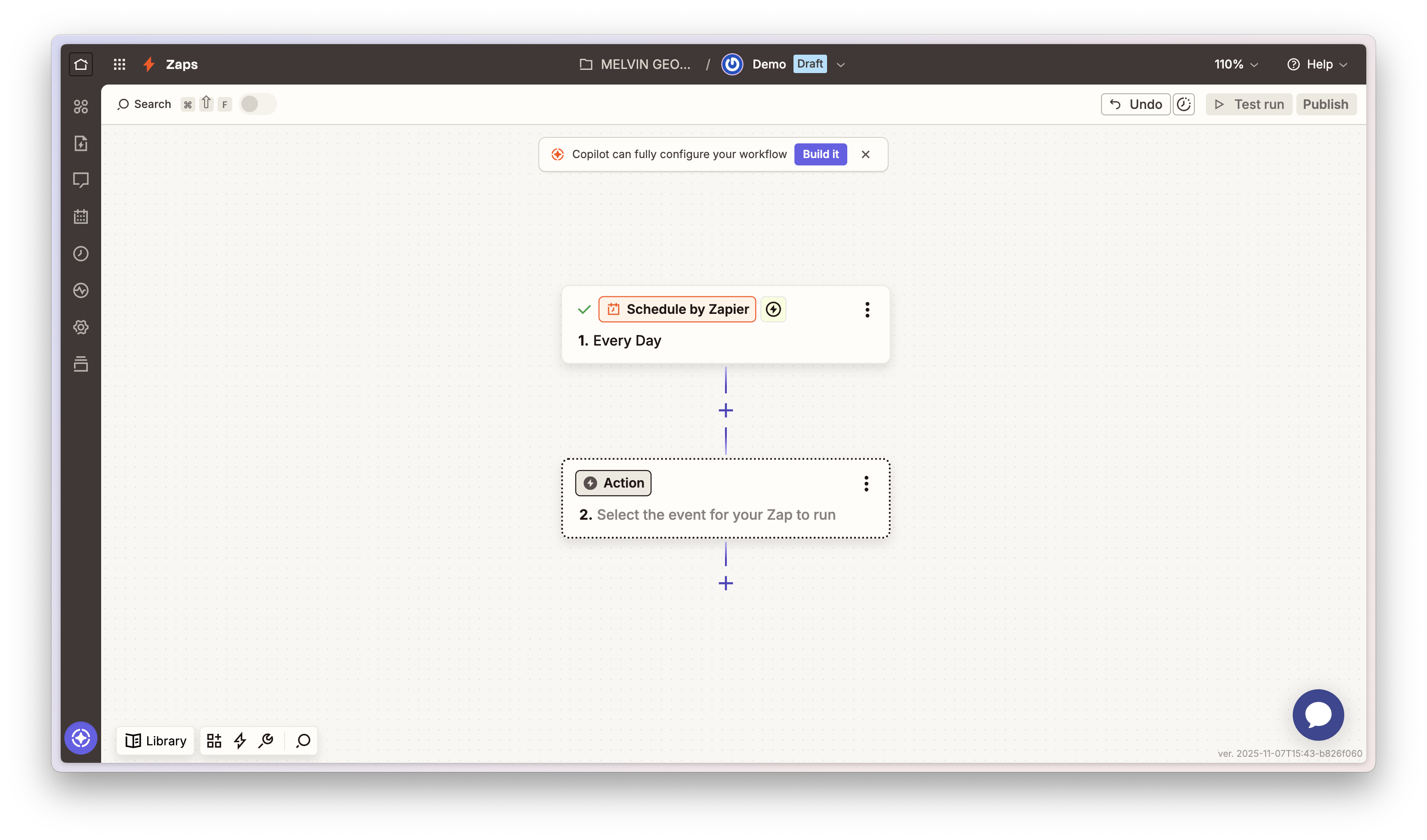Image resolution: width=1427 pixels, height=840 pixels.
Task: Click the lightning icon beside Schedule by Zapier
Action: [773, 309]
